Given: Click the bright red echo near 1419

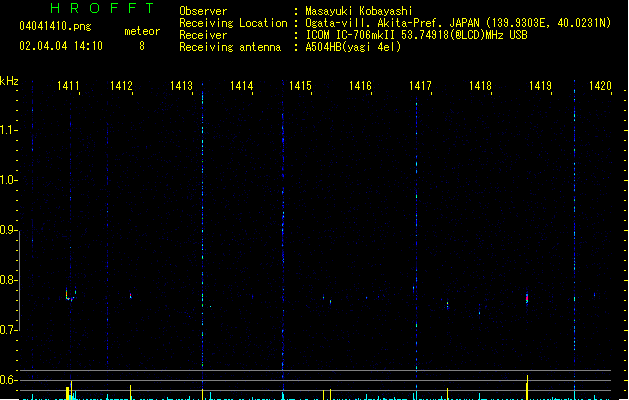Looking at the screenshot, I should pos(527,299).
